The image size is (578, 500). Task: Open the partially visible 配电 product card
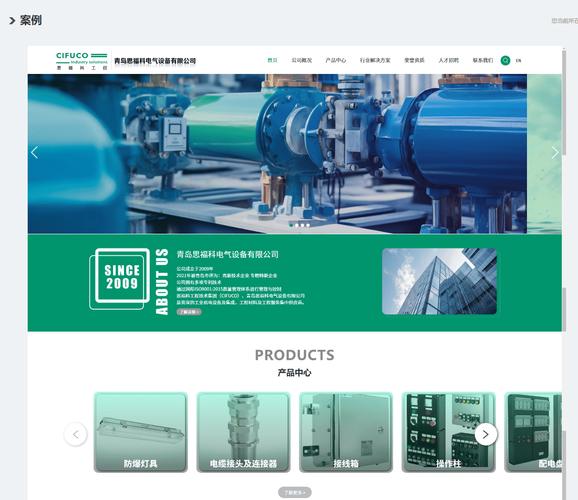(x=533, y=432)
